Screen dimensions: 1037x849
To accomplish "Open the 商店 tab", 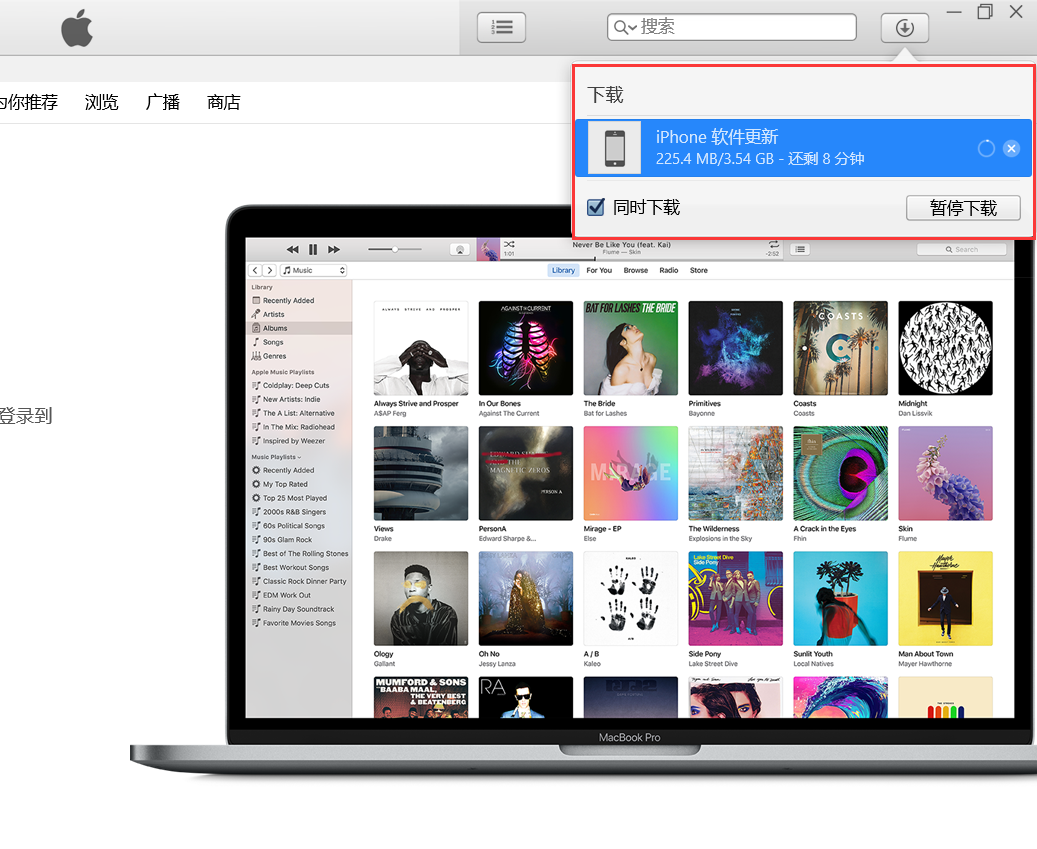I will [x=224, y=102].
